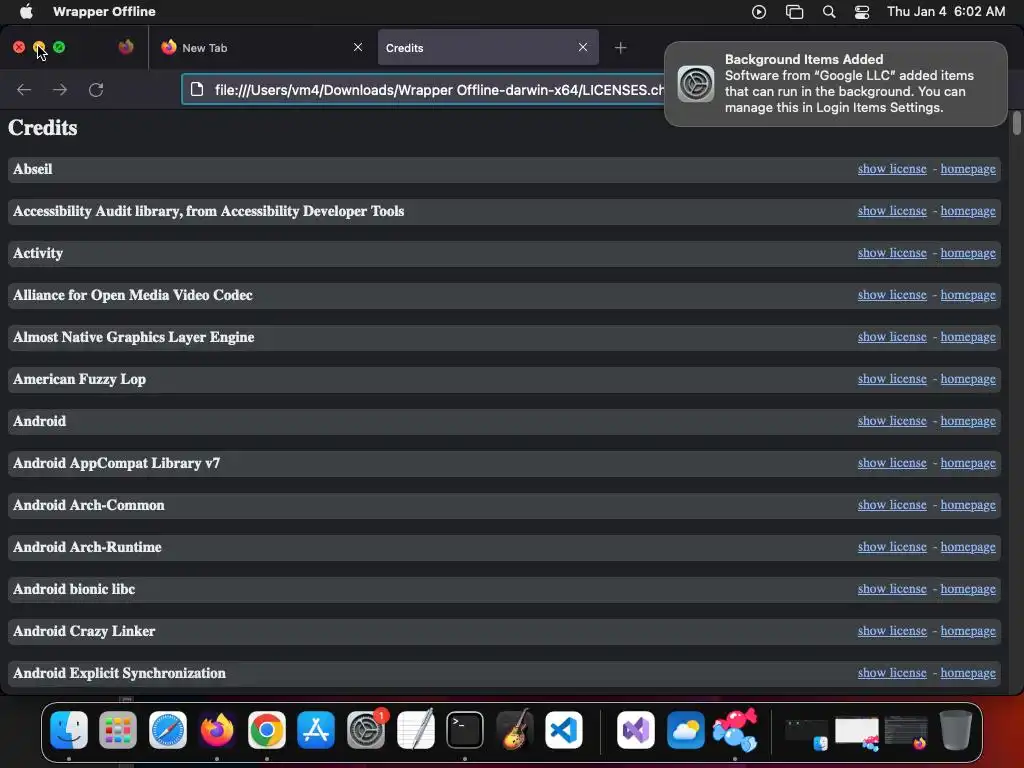Open Alliance for Open Media homepage
Screen dimensions: 1024x768
point(968,295)
